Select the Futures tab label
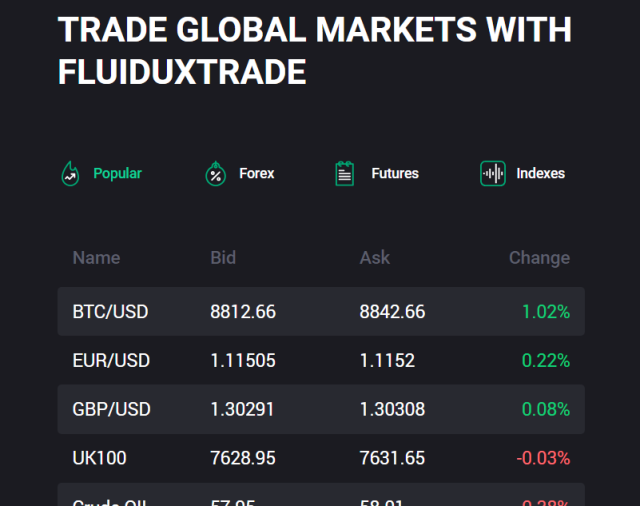 click(395, 173)
